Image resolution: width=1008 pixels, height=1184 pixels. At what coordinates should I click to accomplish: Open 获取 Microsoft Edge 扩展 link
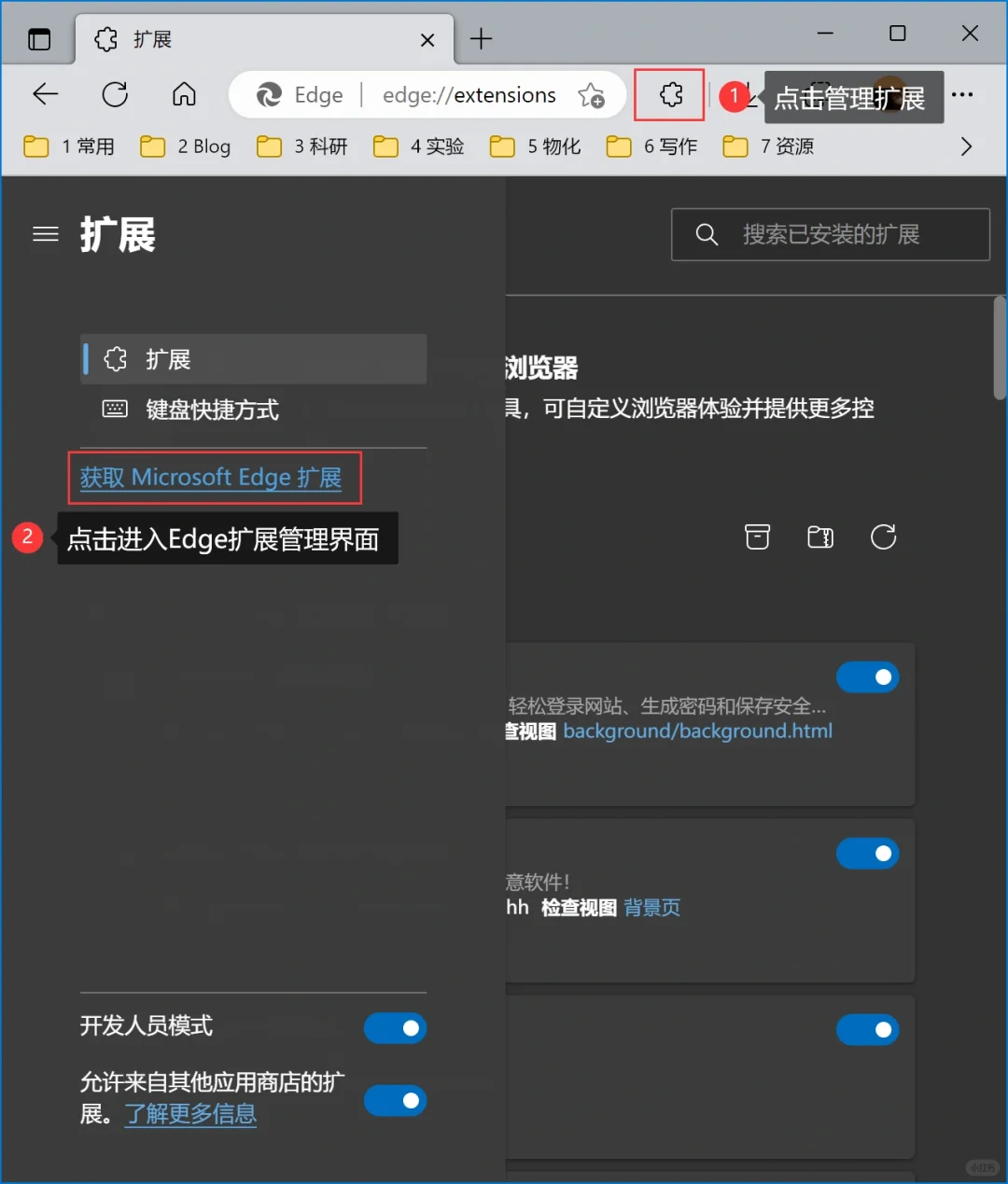pos(214,478)
